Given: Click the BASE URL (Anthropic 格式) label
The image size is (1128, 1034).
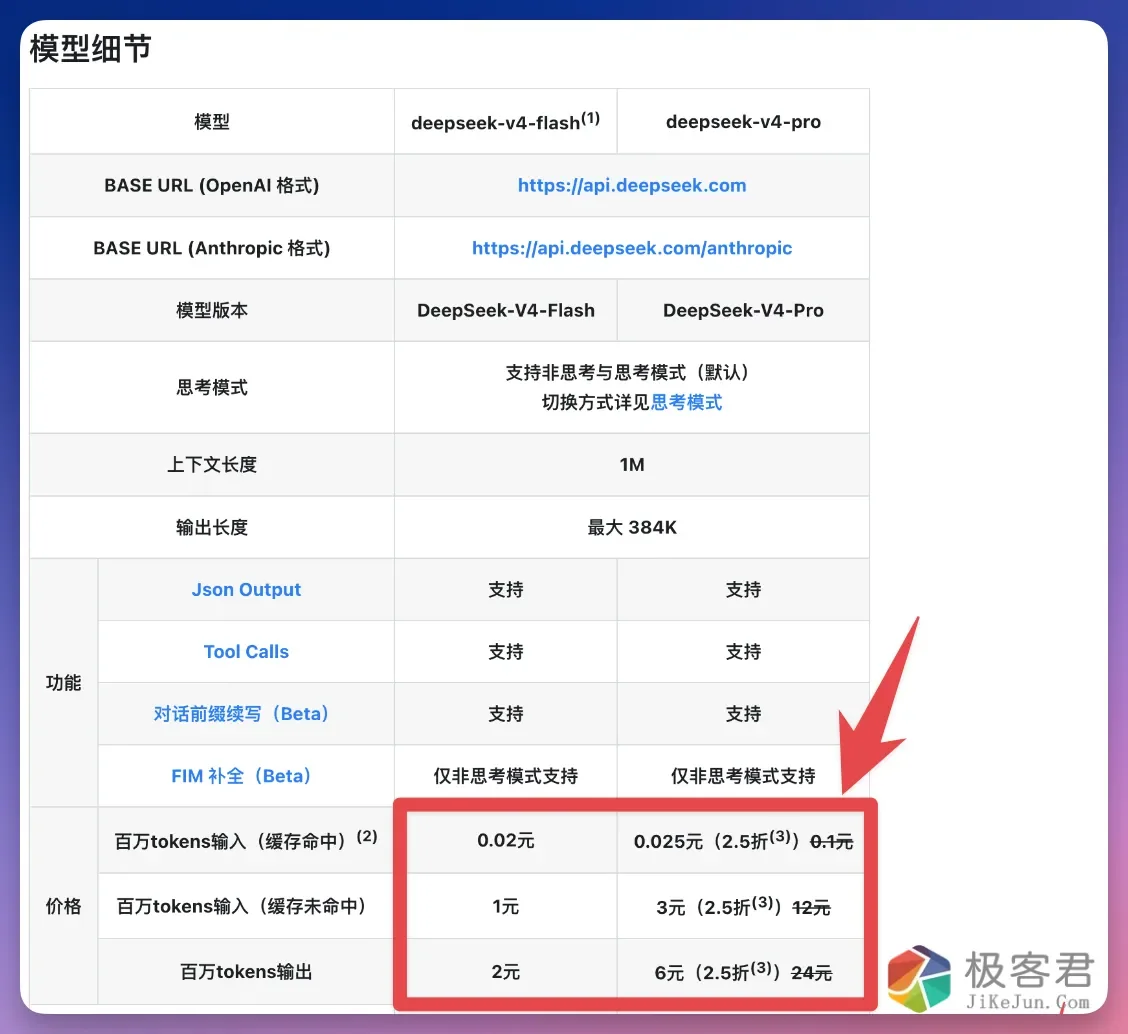Looking at the screenshot, I should pos(212,248).
